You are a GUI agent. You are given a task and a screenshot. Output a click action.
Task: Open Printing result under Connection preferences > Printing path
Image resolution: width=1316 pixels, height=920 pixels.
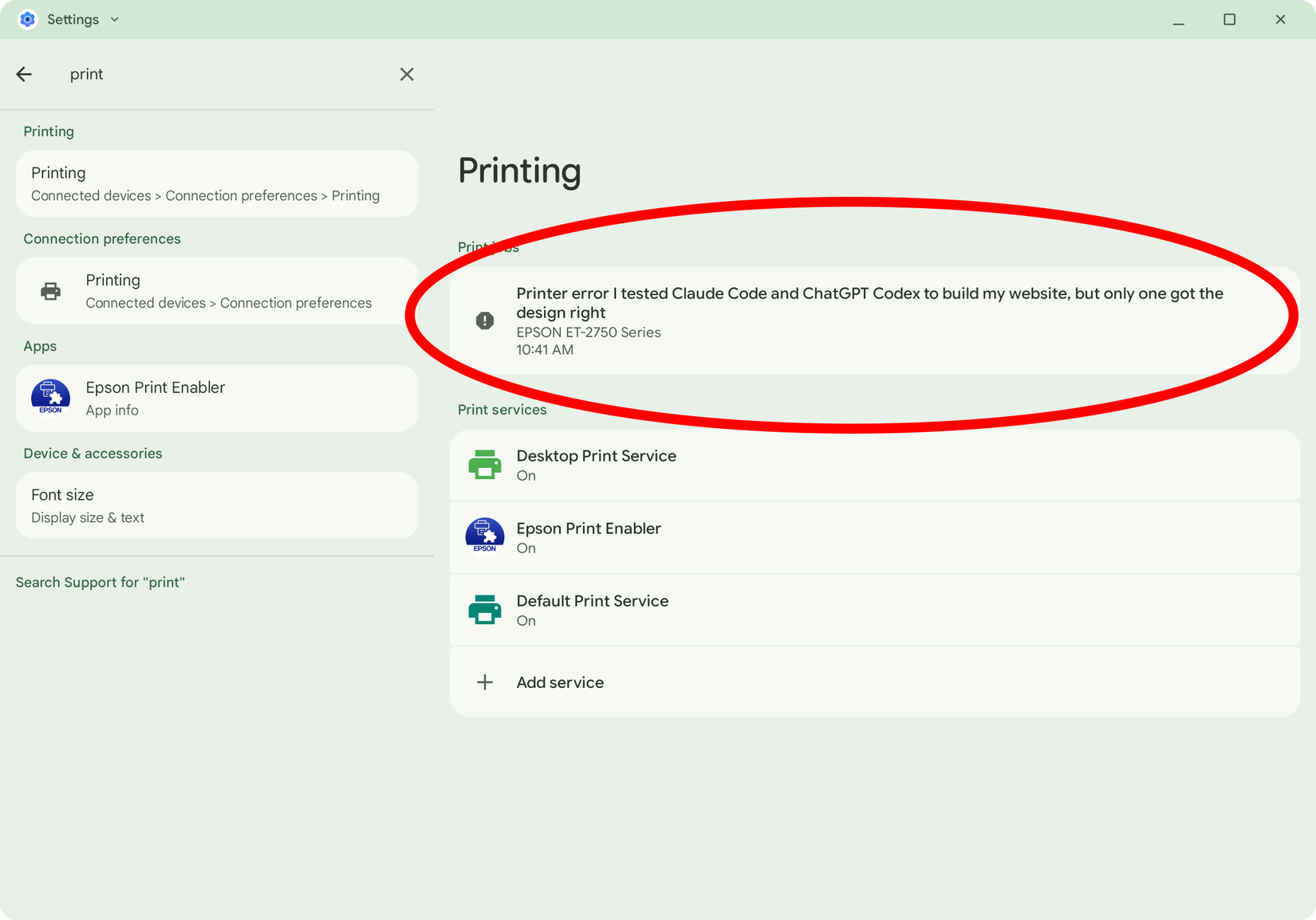click(217, 183)
